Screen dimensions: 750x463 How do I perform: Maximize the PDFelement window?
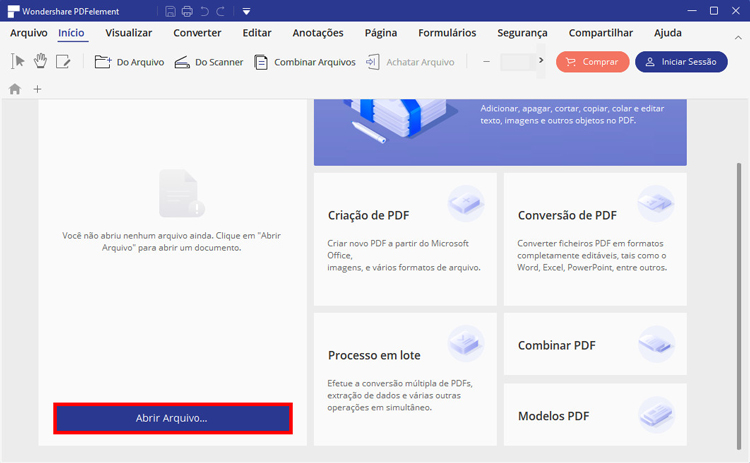(x=714, y=11)
